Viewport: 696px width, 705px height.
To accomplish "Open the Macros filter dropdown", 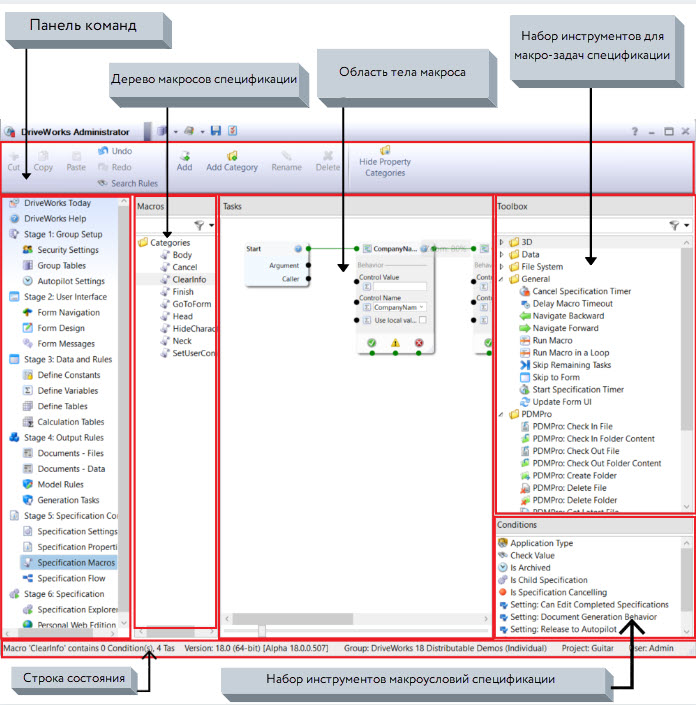I will pyautogui.click(x=211, y=225).
